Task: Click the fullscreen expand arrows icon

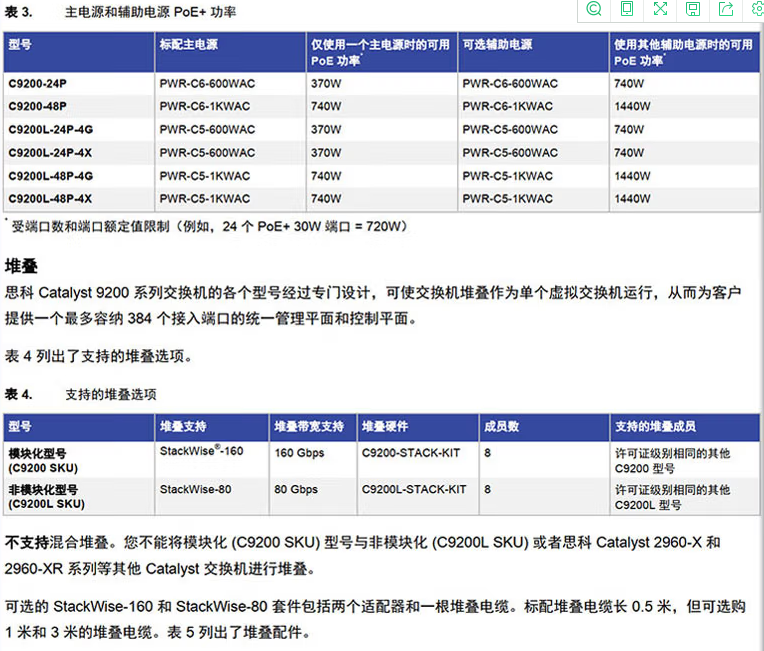Action: click(660, 9)
